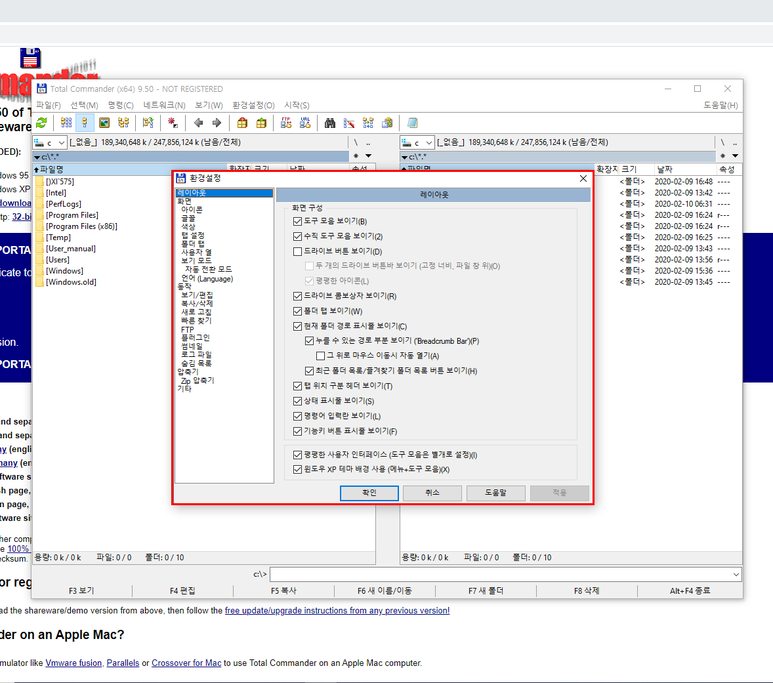
Task: Open the FTP connect icon
Action: [286, 123]
